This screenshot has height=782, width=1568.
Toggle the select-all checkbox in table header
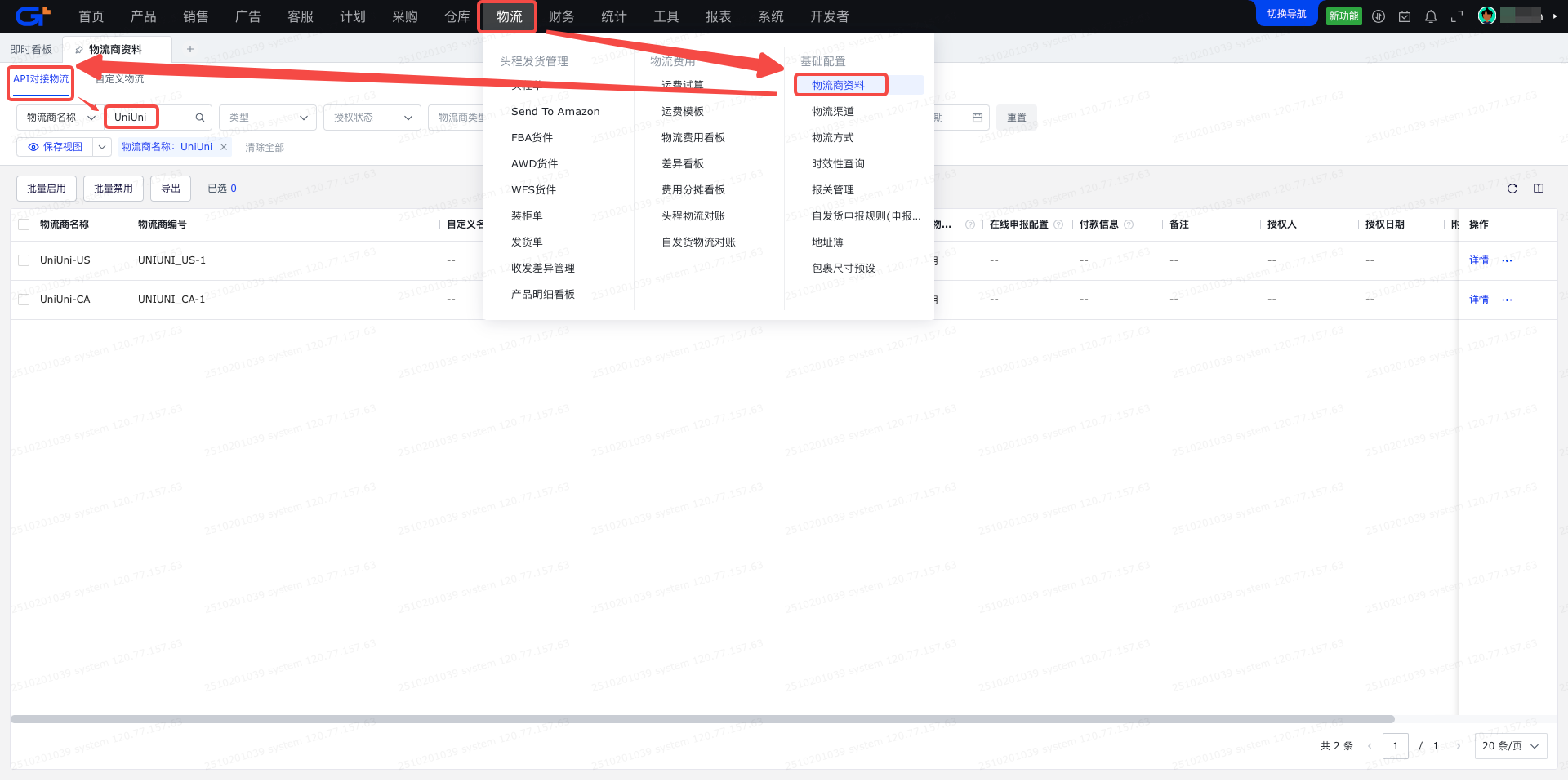point(24,224)
